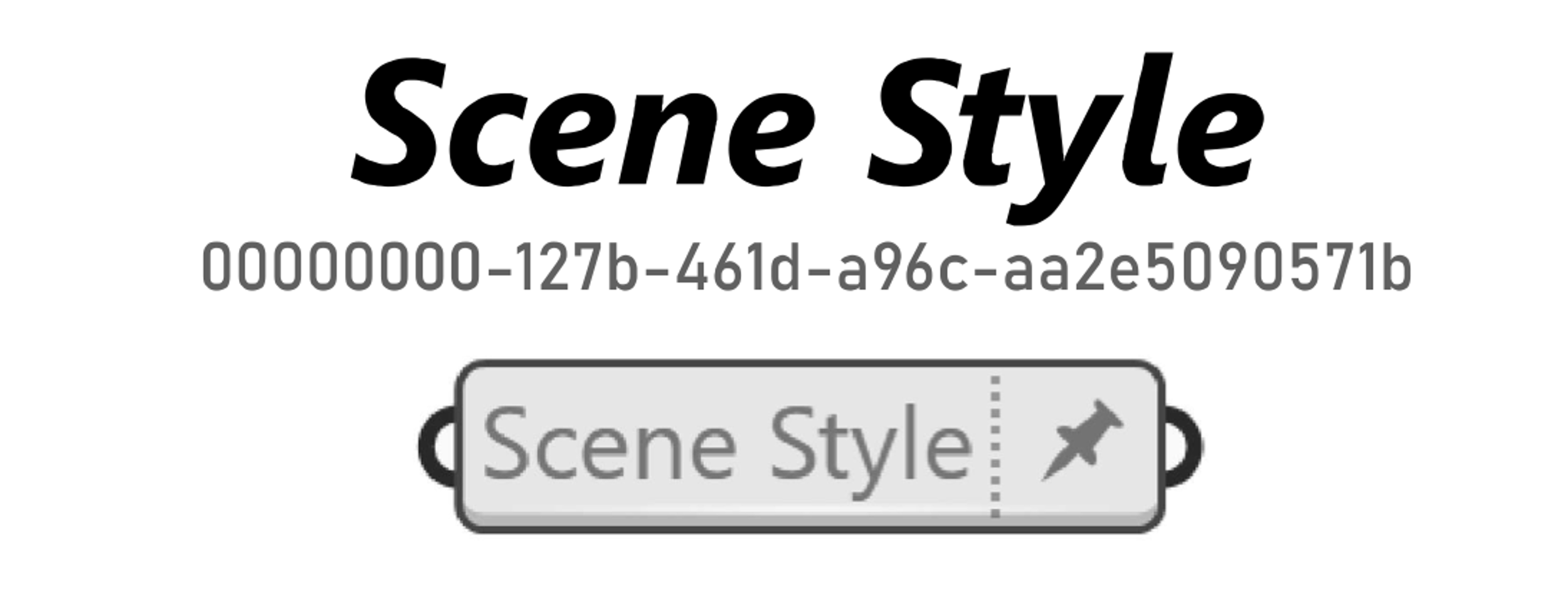The image size is (1568, 592).
Task: Click the input grip of Scene Style parameter
Action: 438,446
